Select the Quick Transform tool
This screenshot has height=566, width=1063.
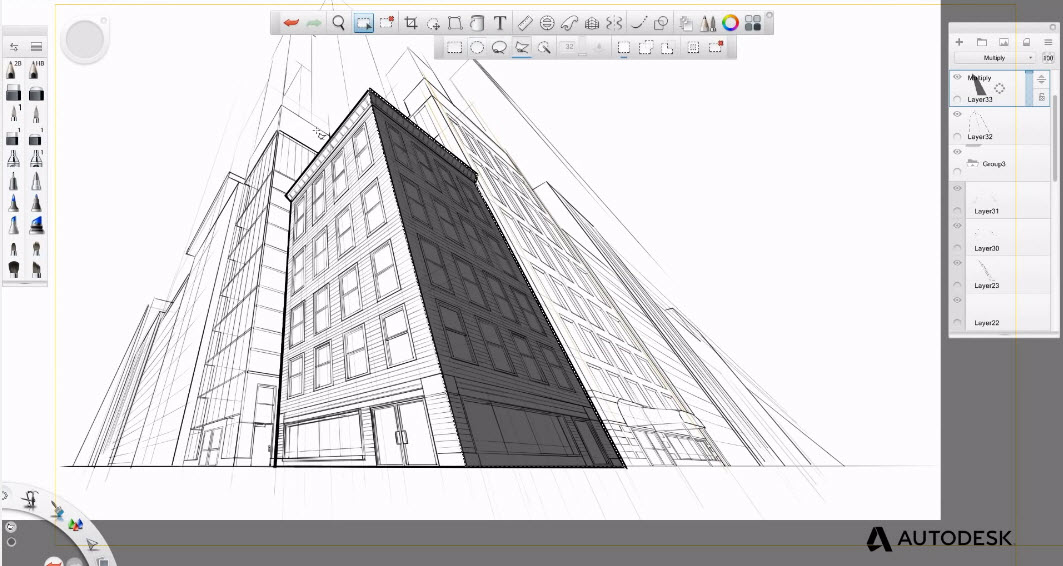click(x=433, y=24)
